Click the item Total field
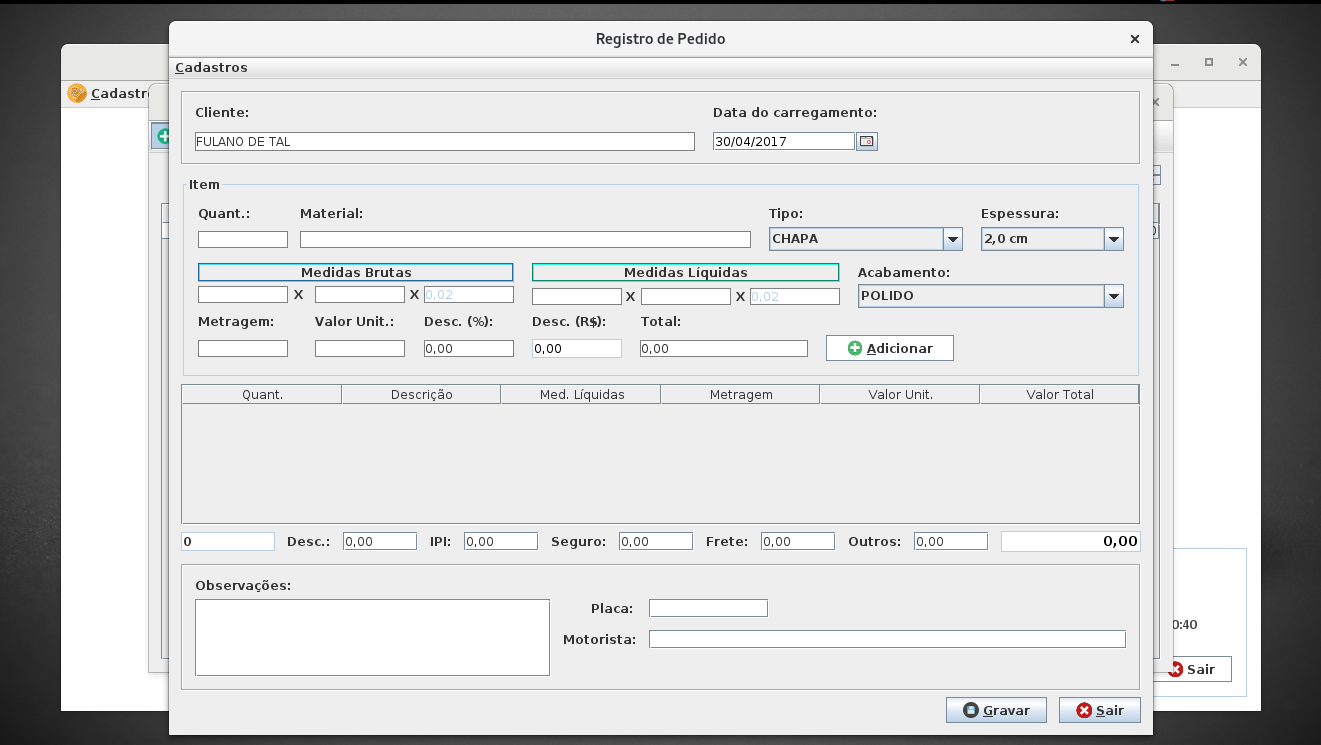This screenshot has height=745, width=1321. [x=724, y=348]
